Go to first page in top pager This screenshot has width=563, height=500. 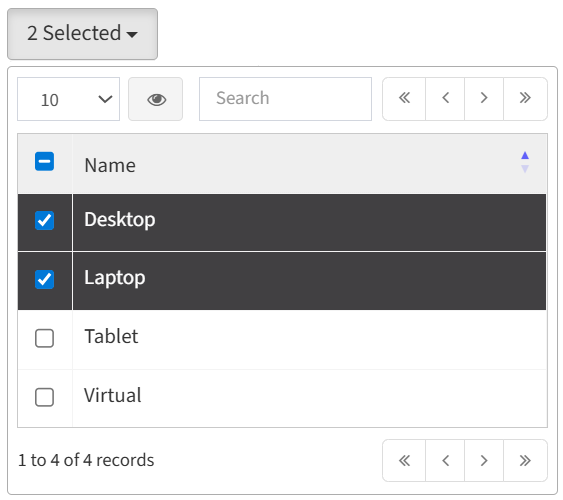tap(404, 99)
